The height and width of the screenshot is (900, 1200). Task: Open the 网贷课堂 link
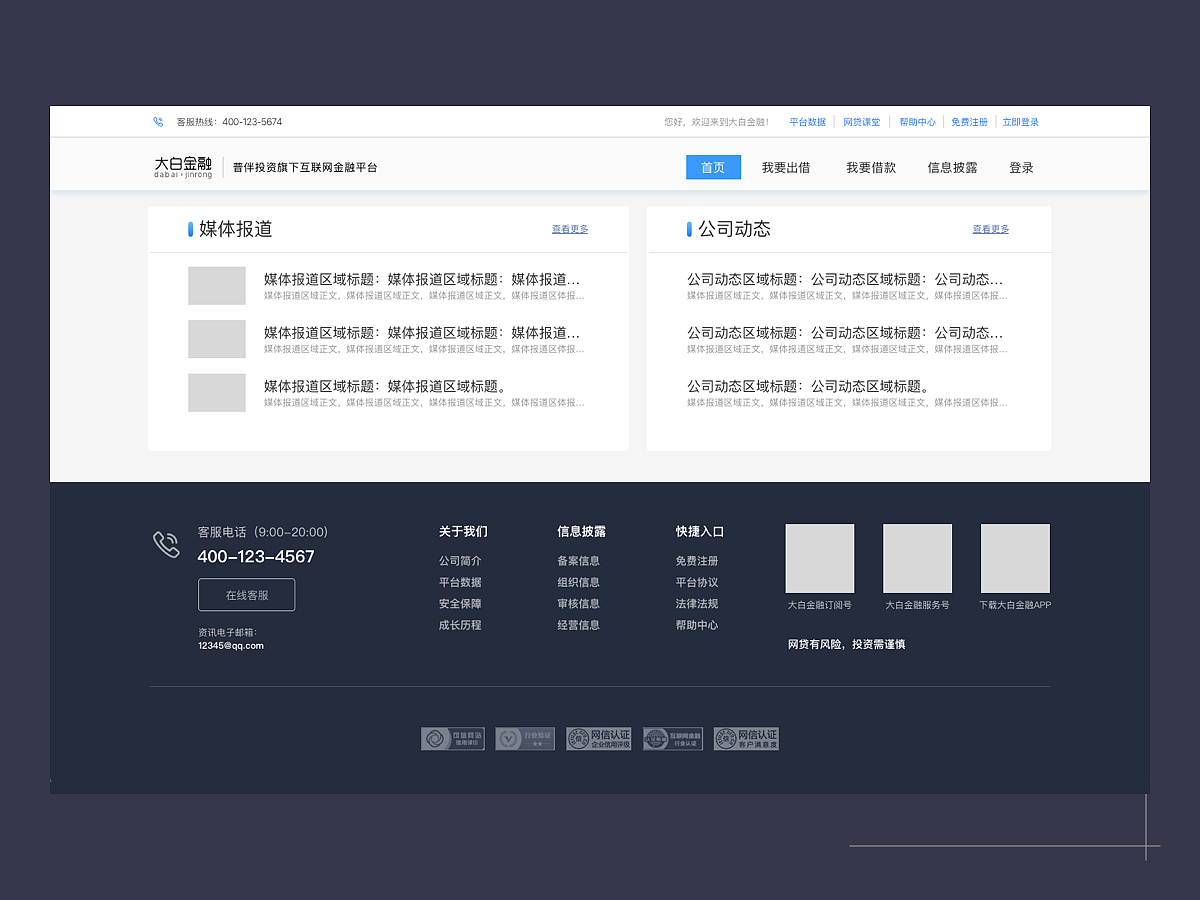point(861,121)
